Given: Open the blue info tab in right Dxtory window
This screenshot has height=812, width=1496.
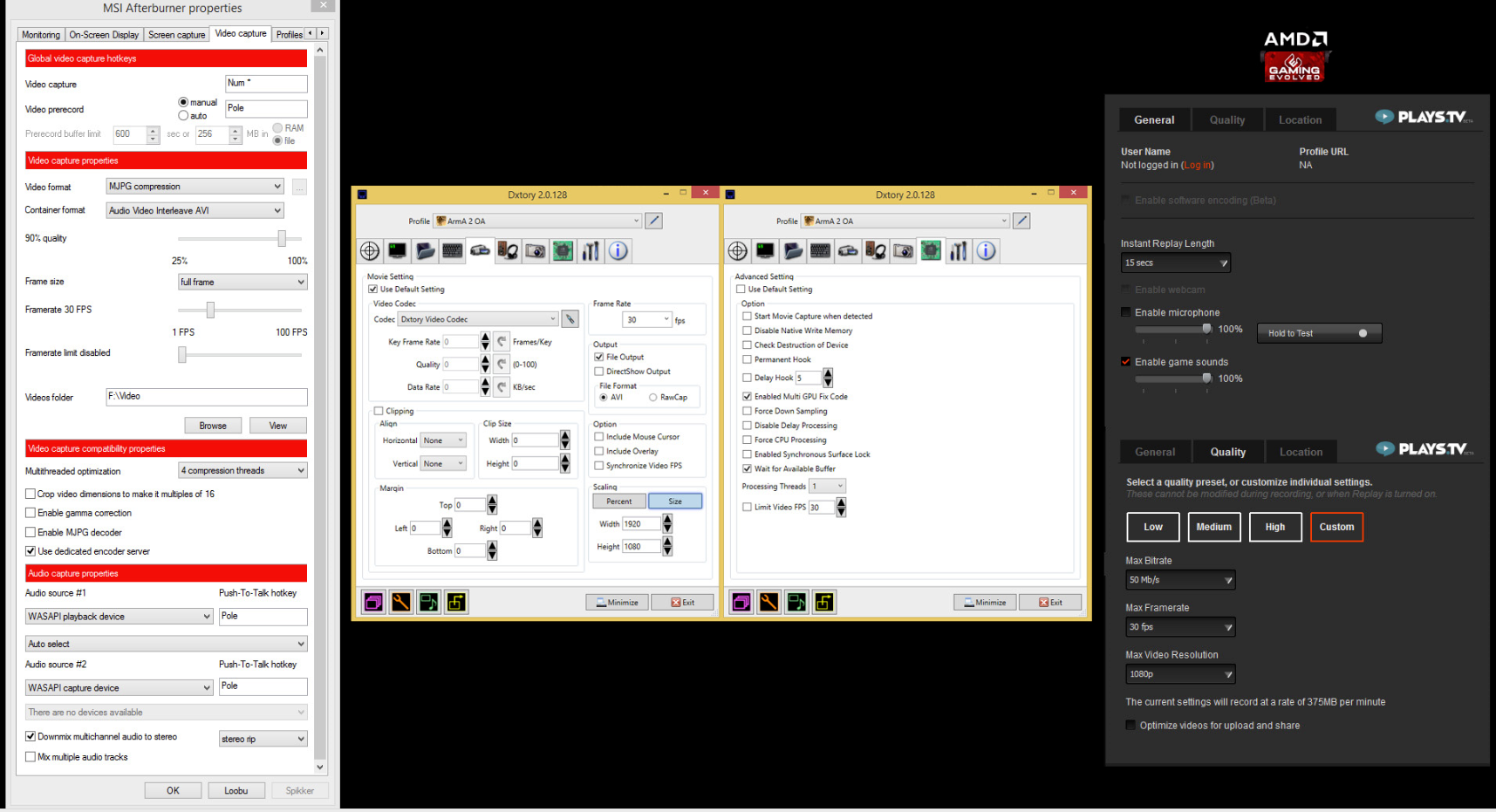Looking at the screenshot, I should click(x=986, y=251).
